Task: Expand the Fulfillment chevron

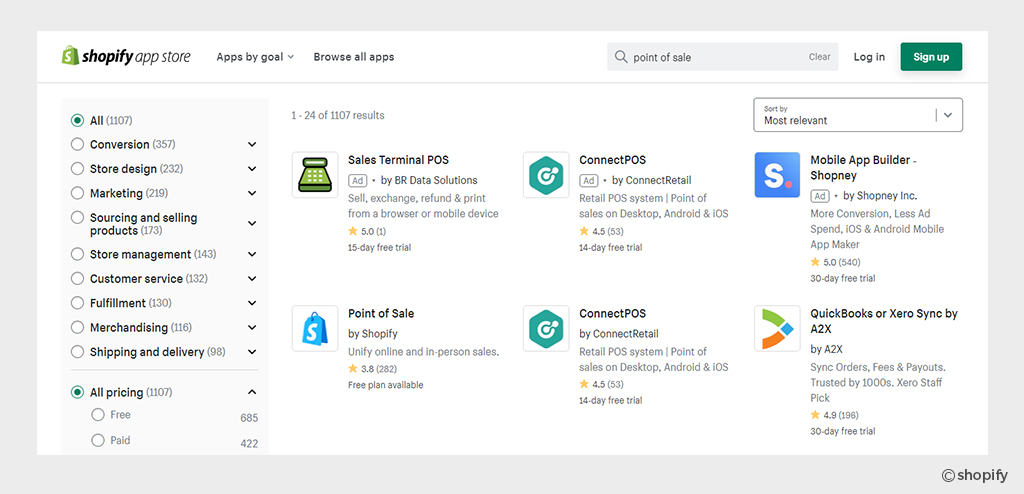Action: [252, 303]
